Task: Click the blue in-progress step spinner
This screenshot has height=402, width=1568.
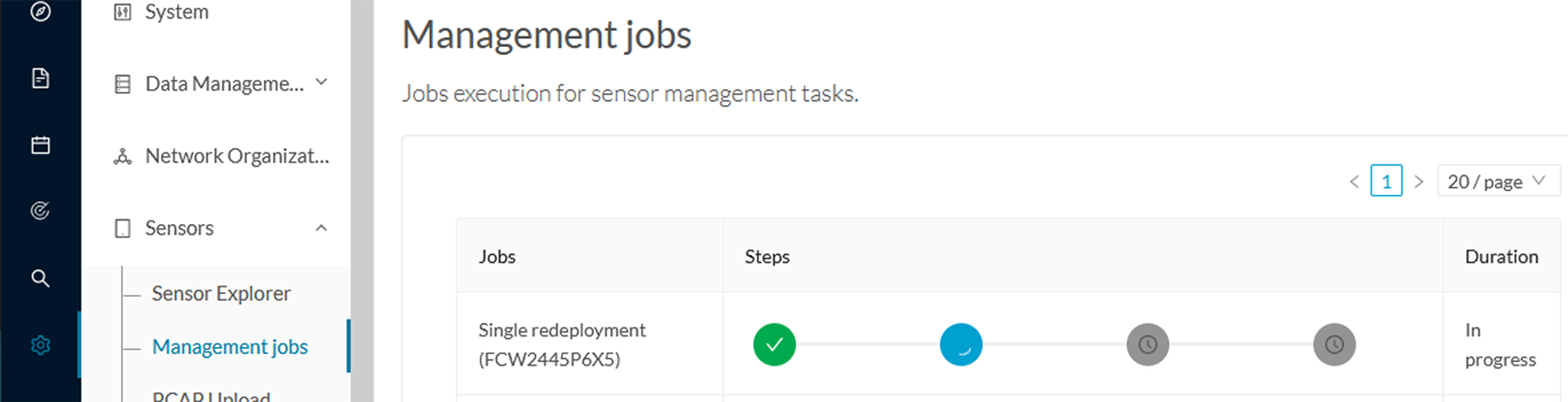Action: click(961, 344)
